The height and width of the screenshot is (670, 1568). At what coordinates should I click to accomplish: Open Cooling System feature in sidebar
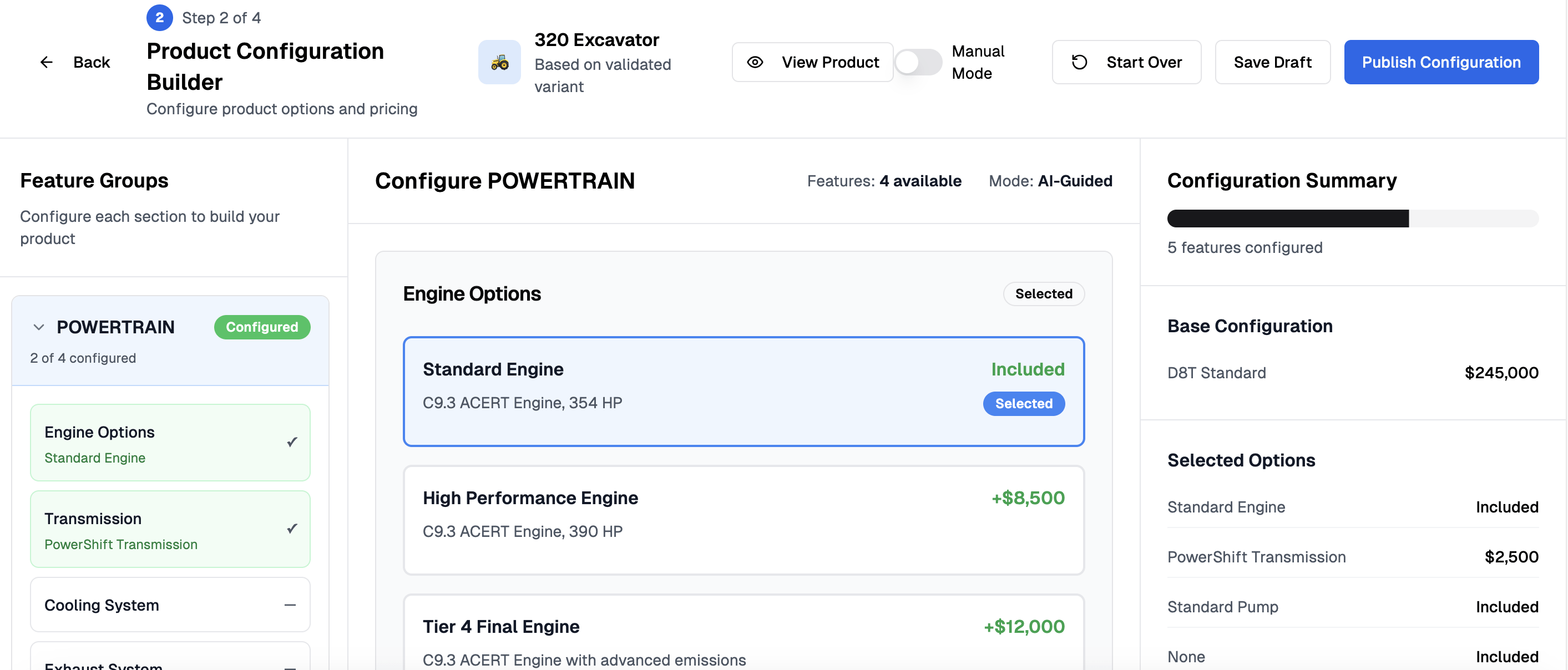coord(170,605)
